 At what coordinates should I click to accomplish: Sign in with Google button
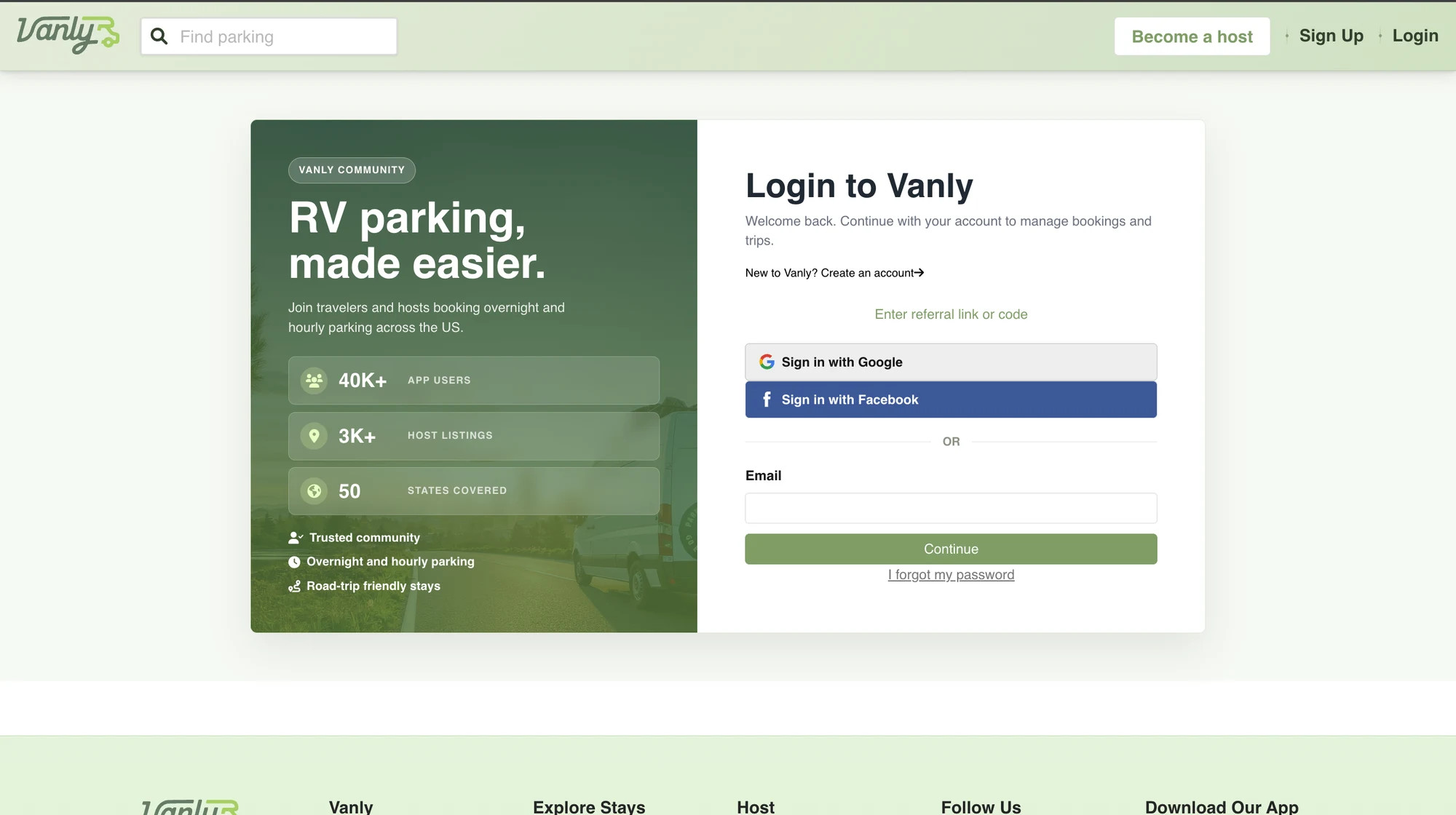(951, 362)
